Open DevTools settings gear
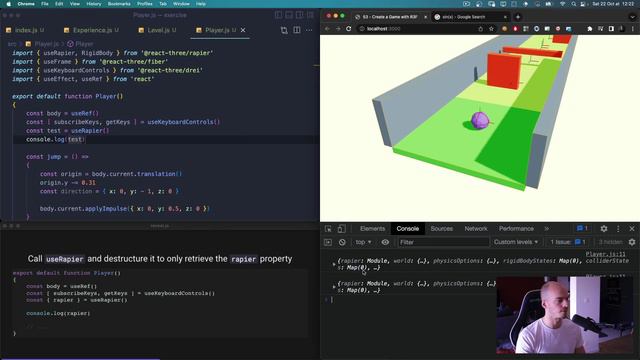 point(604,229)
